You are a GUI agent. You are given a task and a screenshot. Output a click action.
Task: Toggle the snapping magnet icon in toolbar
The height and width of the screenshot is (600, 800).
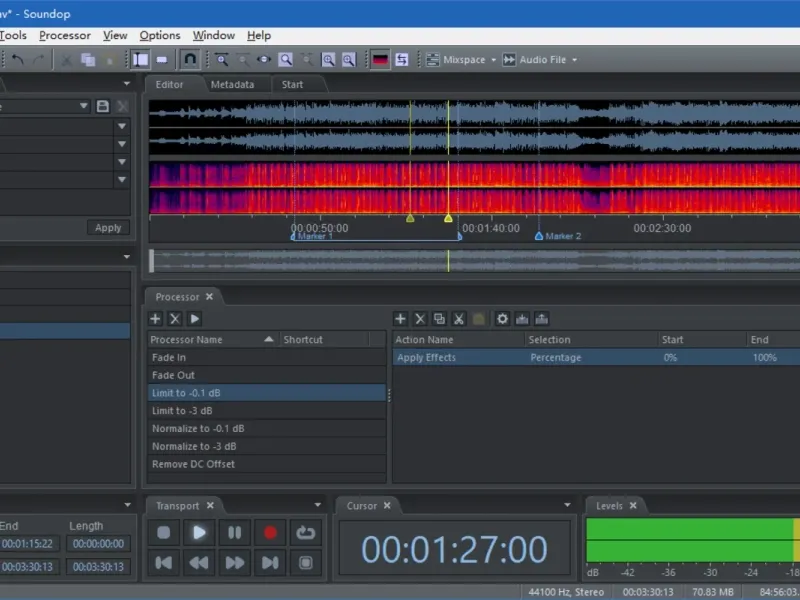[189, 60]
